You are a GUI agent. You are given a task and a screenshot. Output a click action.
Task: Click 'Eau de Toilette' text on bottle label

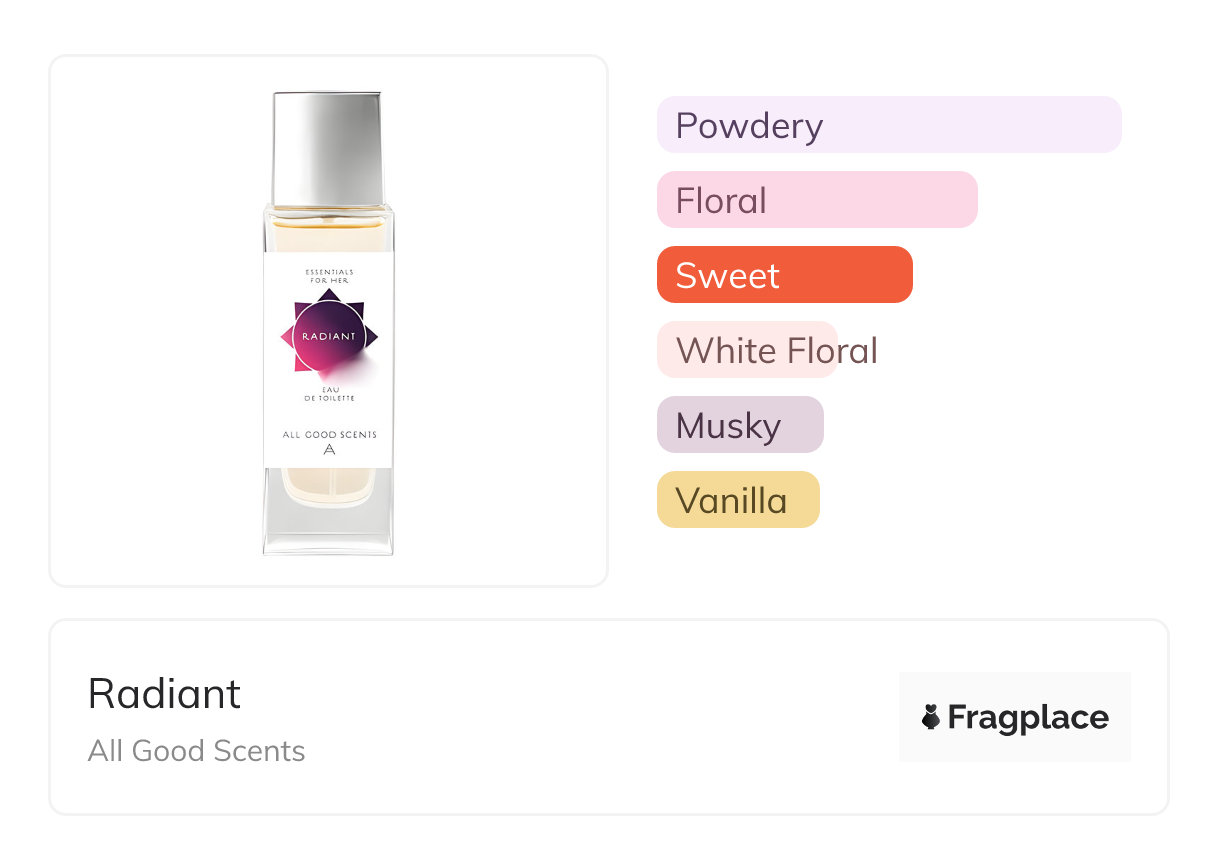[x=329, y=393]
